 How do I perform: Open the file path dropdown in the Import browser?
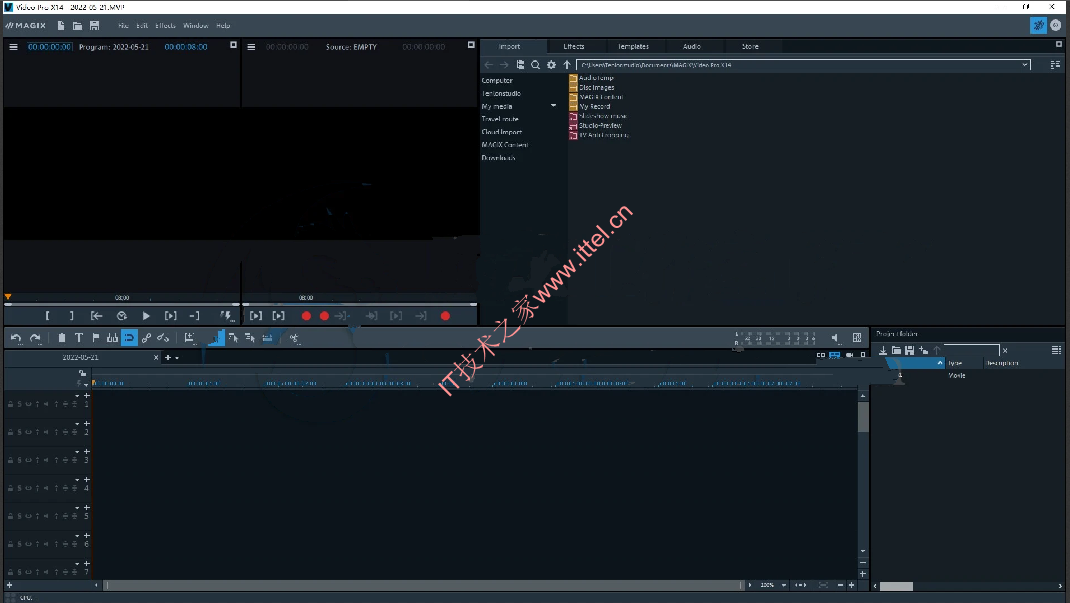1024,65
